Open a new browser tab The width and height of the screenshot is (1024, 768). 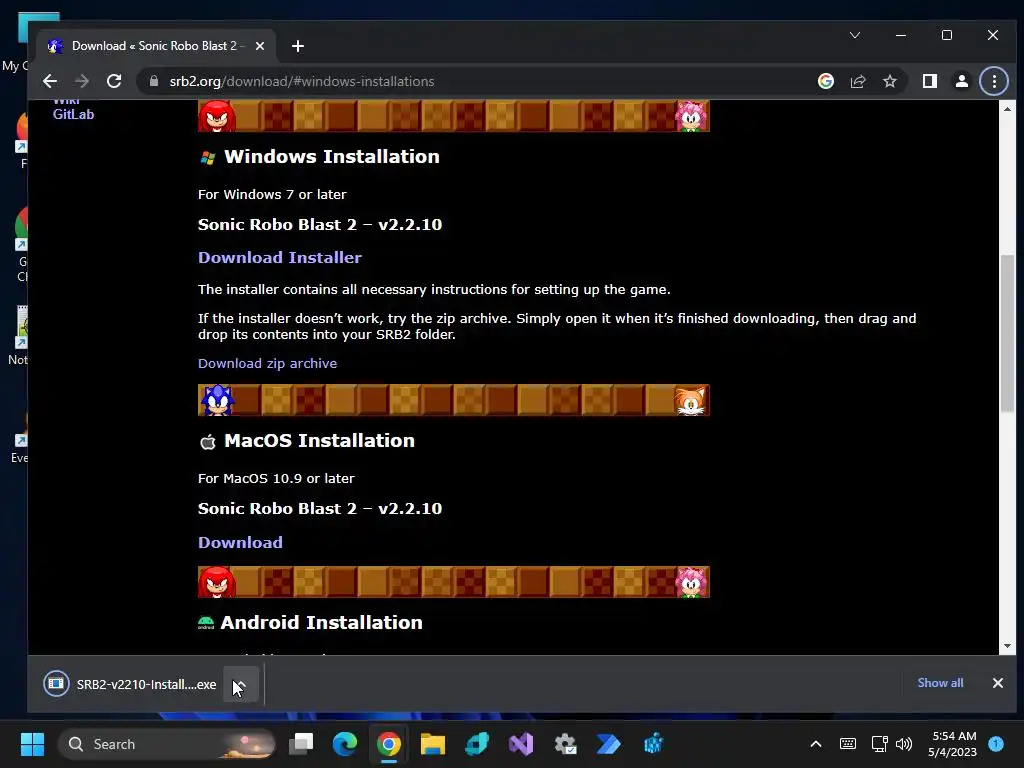[x=298, y=46]
